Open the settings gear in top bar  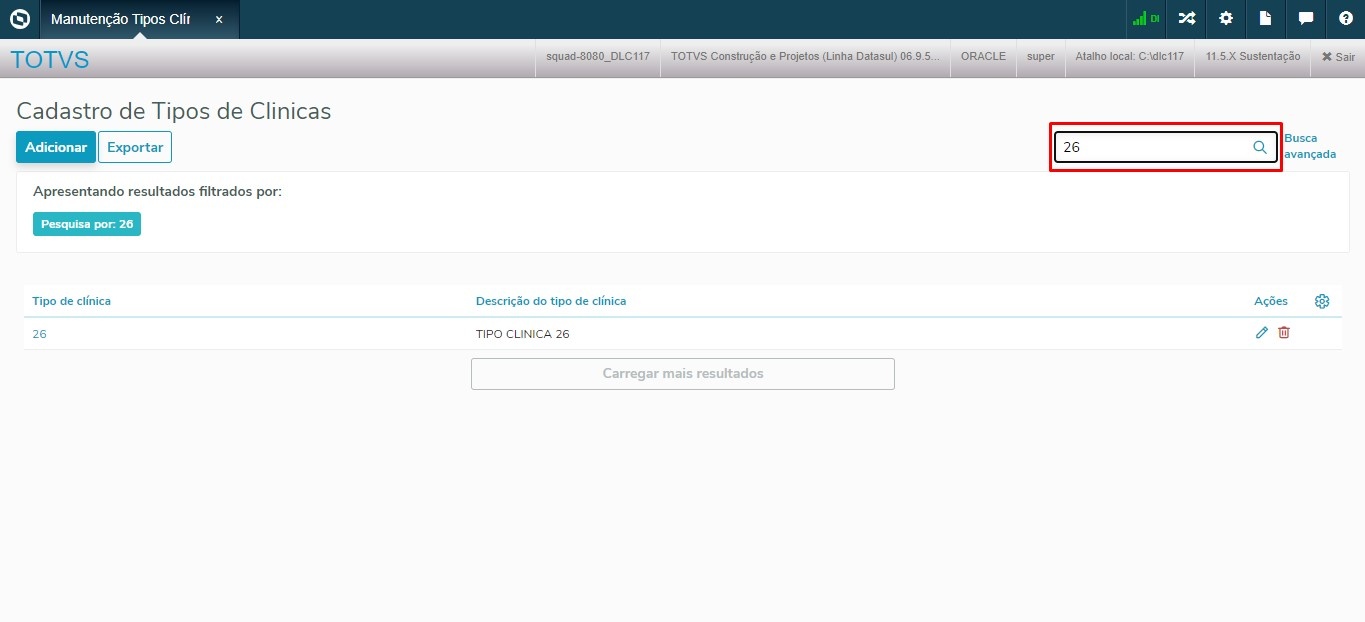[1226, 19]
